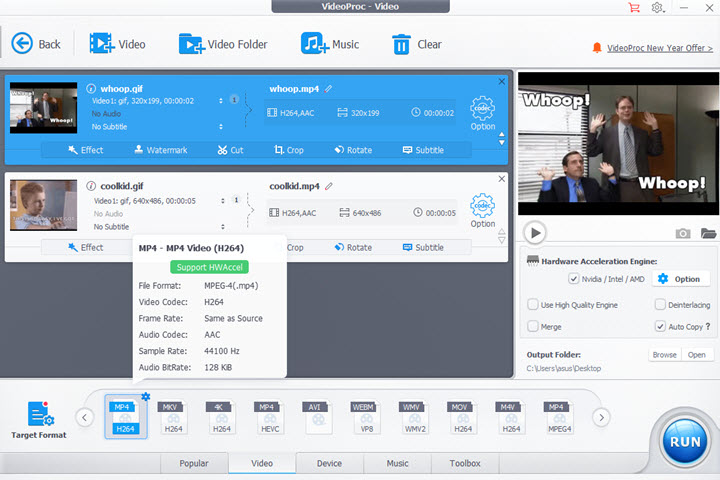This screenshot has width=720, height=480.
Task: Switch to the Device tab
Action: [329, 463]
